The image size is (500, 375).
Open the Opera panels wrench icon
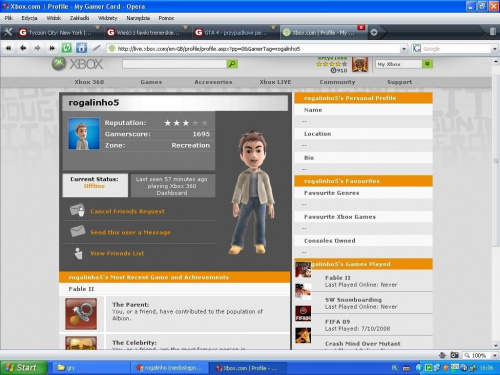8,32
